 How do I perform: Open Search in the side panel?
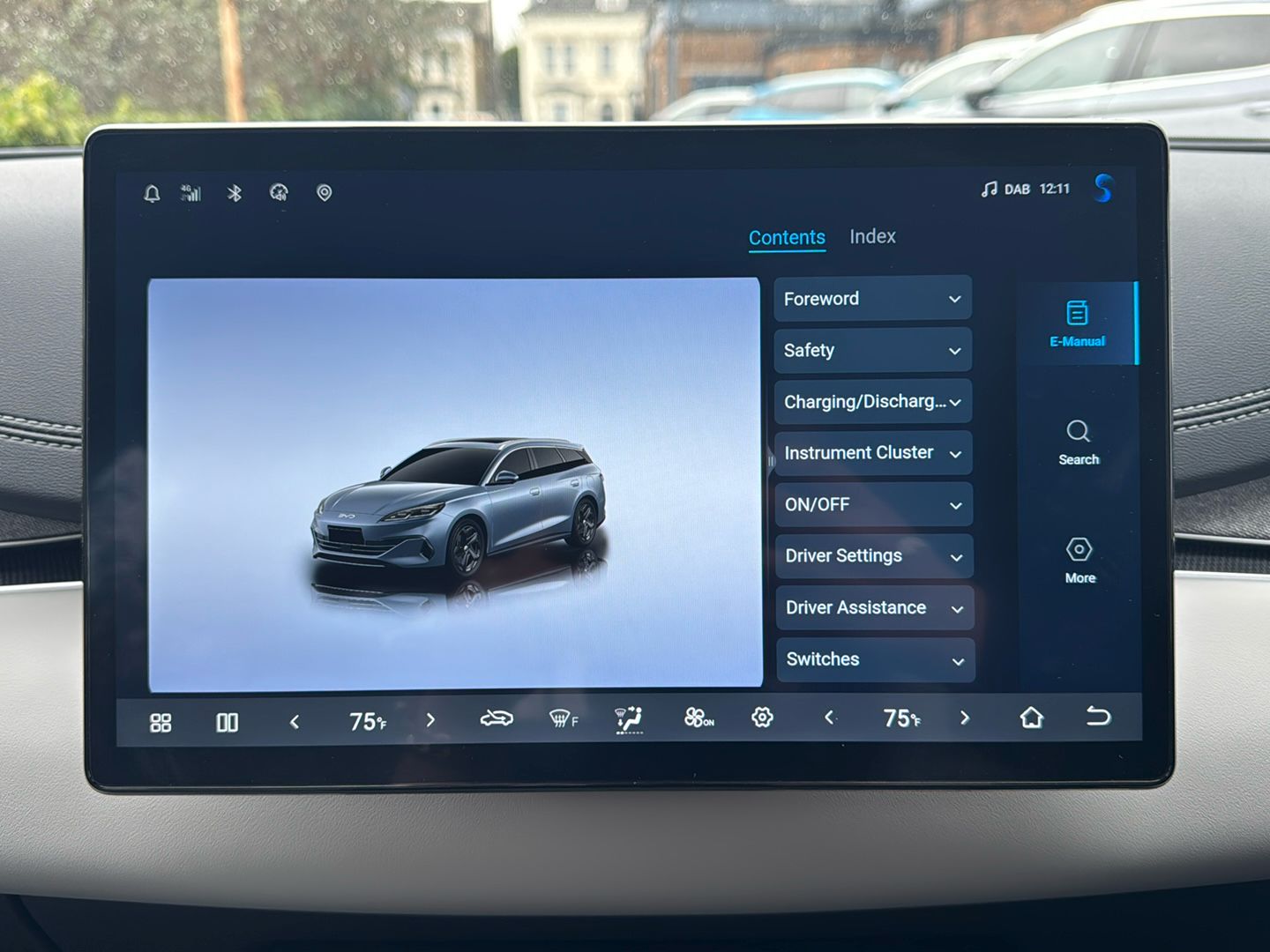coord(1078,443)
